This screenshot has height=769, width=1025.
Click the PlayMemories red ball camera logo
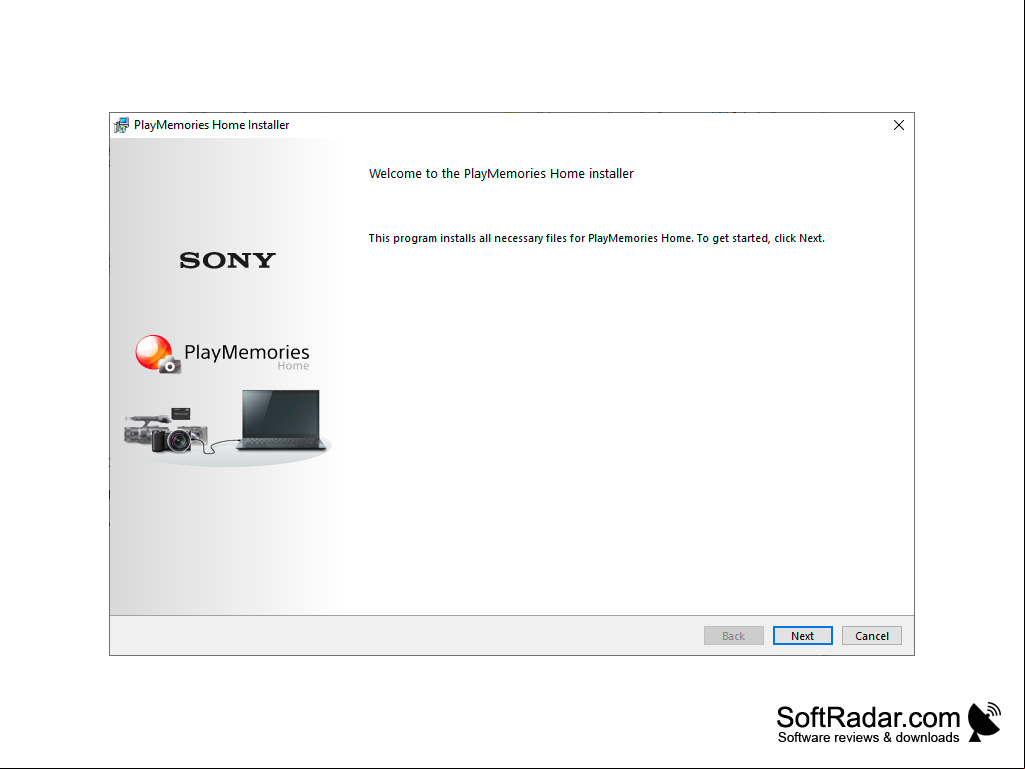[x=157, y=354]
